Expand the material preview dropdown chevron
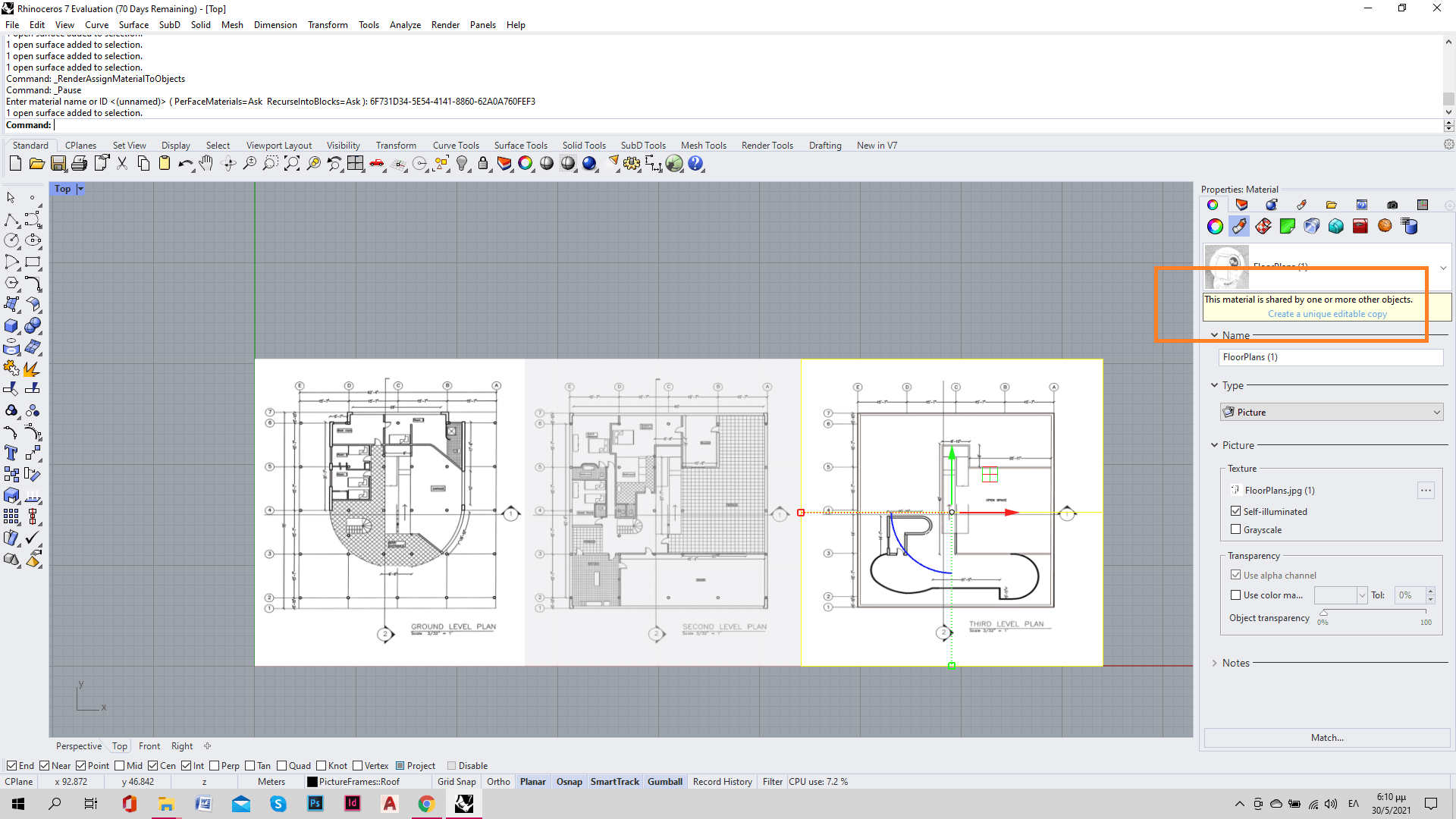This screenshot has height=819, width=1456. pos(1443,267)
